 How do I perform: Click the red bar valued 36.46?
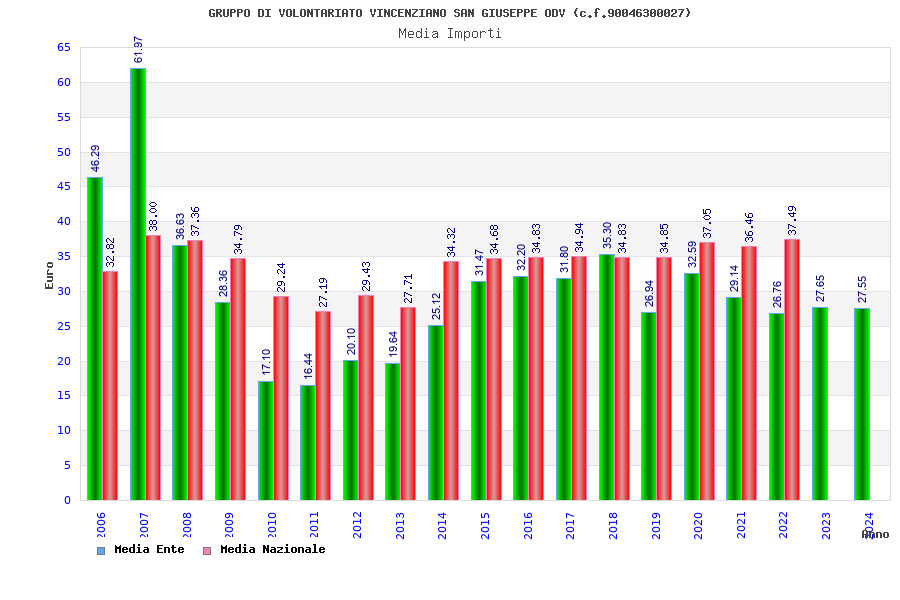[749, 373]
